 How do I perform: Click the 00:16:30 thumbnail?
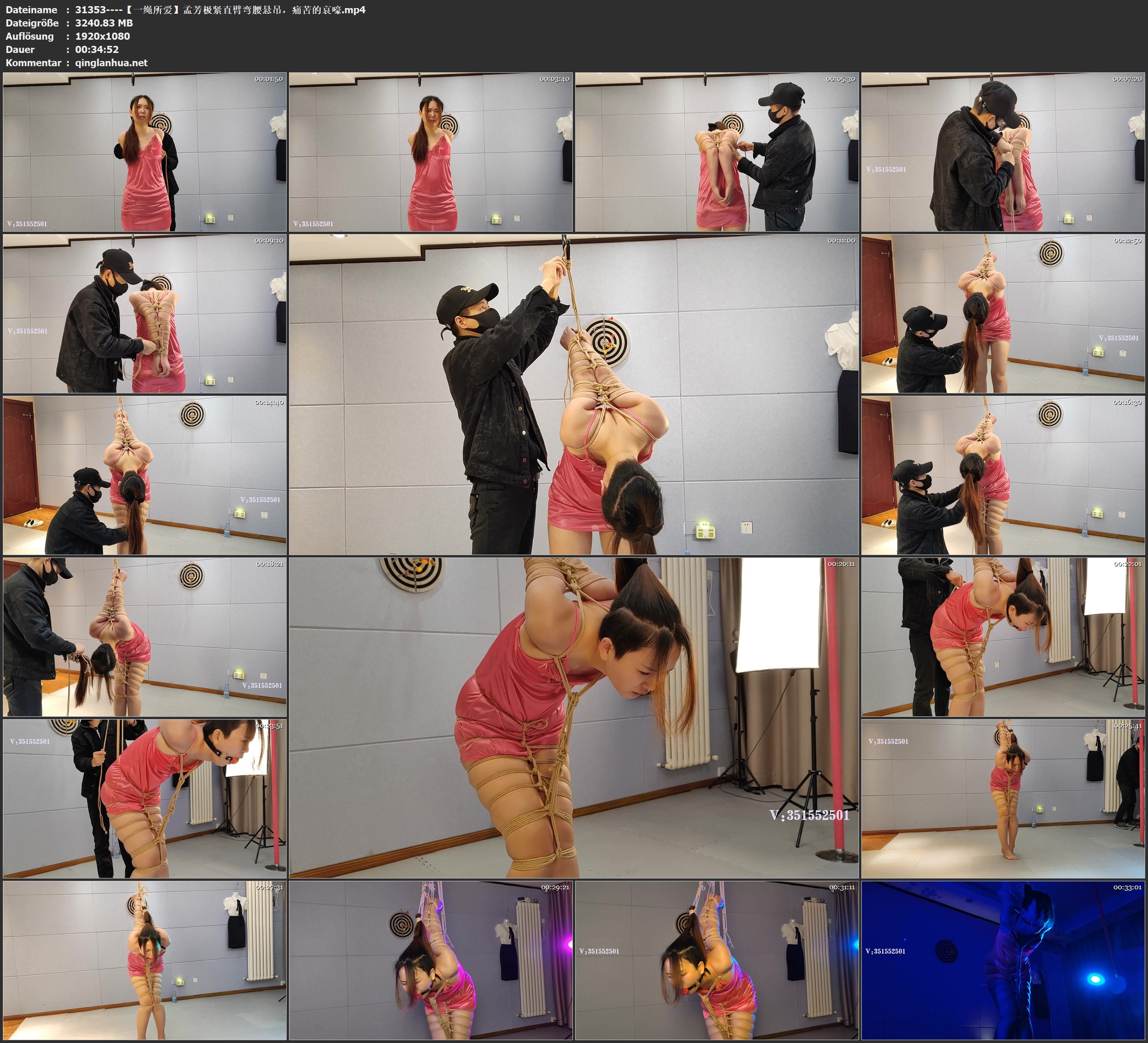[x=1003, y=475]
